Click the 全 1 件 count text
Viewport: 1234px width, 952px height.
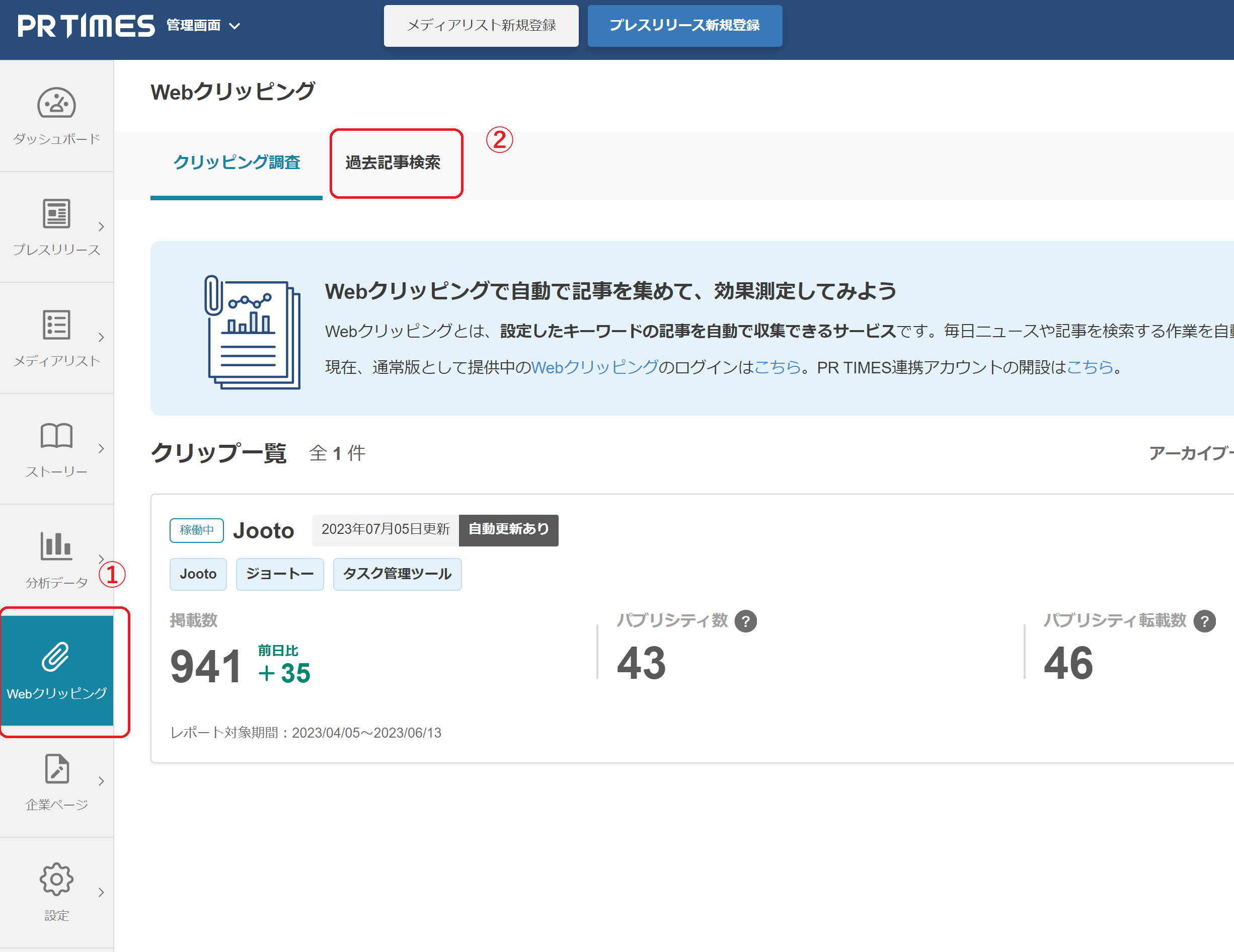pos(337,453)
